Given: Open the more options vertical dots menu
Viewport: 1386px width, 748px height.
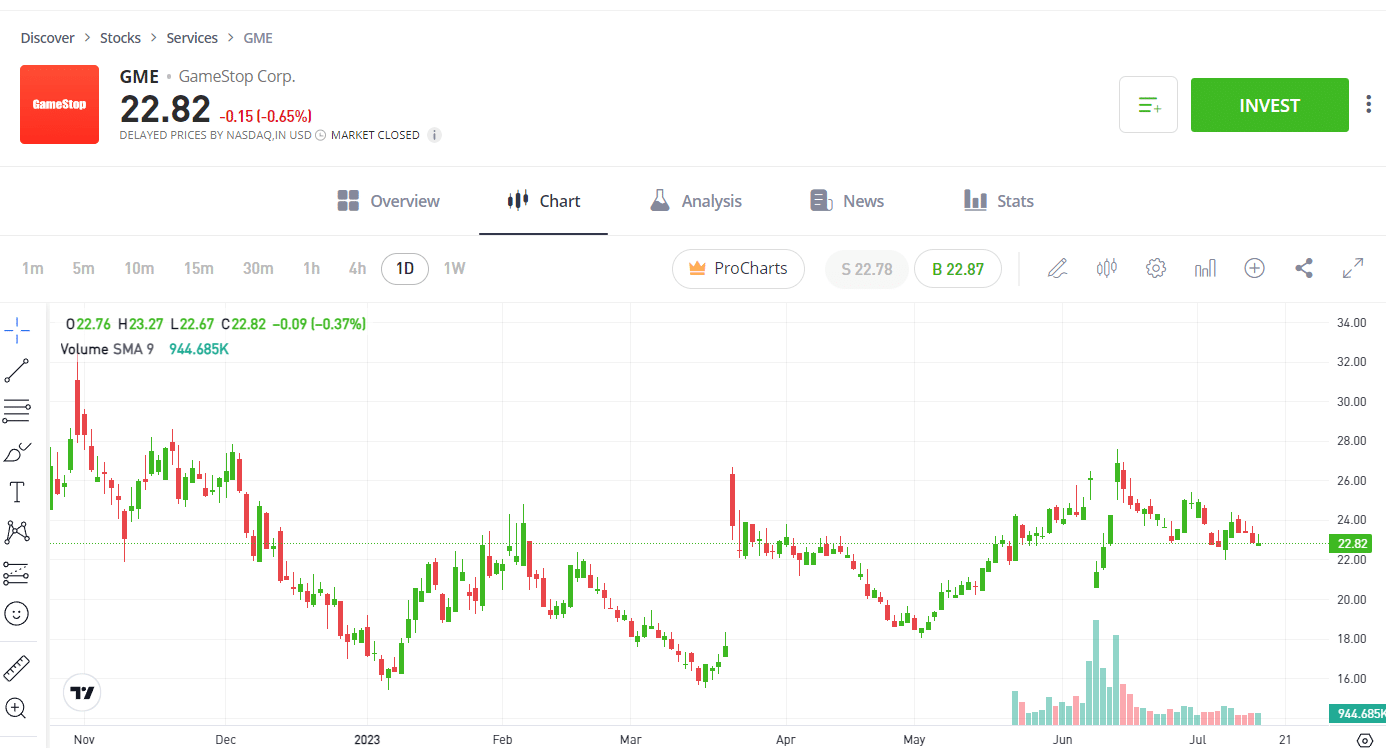Looking at the screenshot, I should (x=1369, y=104).
